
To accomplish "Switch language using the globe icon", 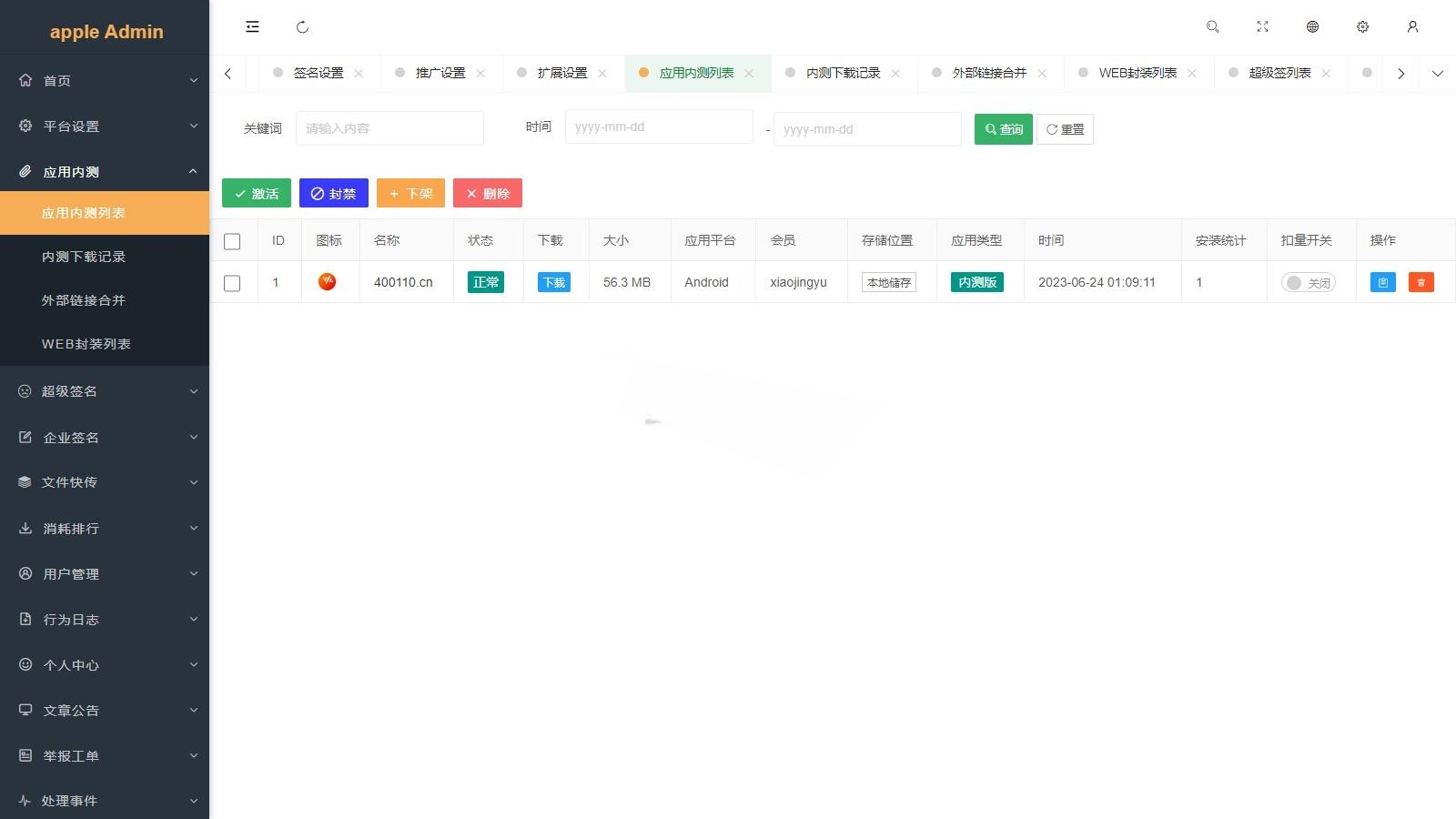I will pyautogui.click(x=1312, y=26).
